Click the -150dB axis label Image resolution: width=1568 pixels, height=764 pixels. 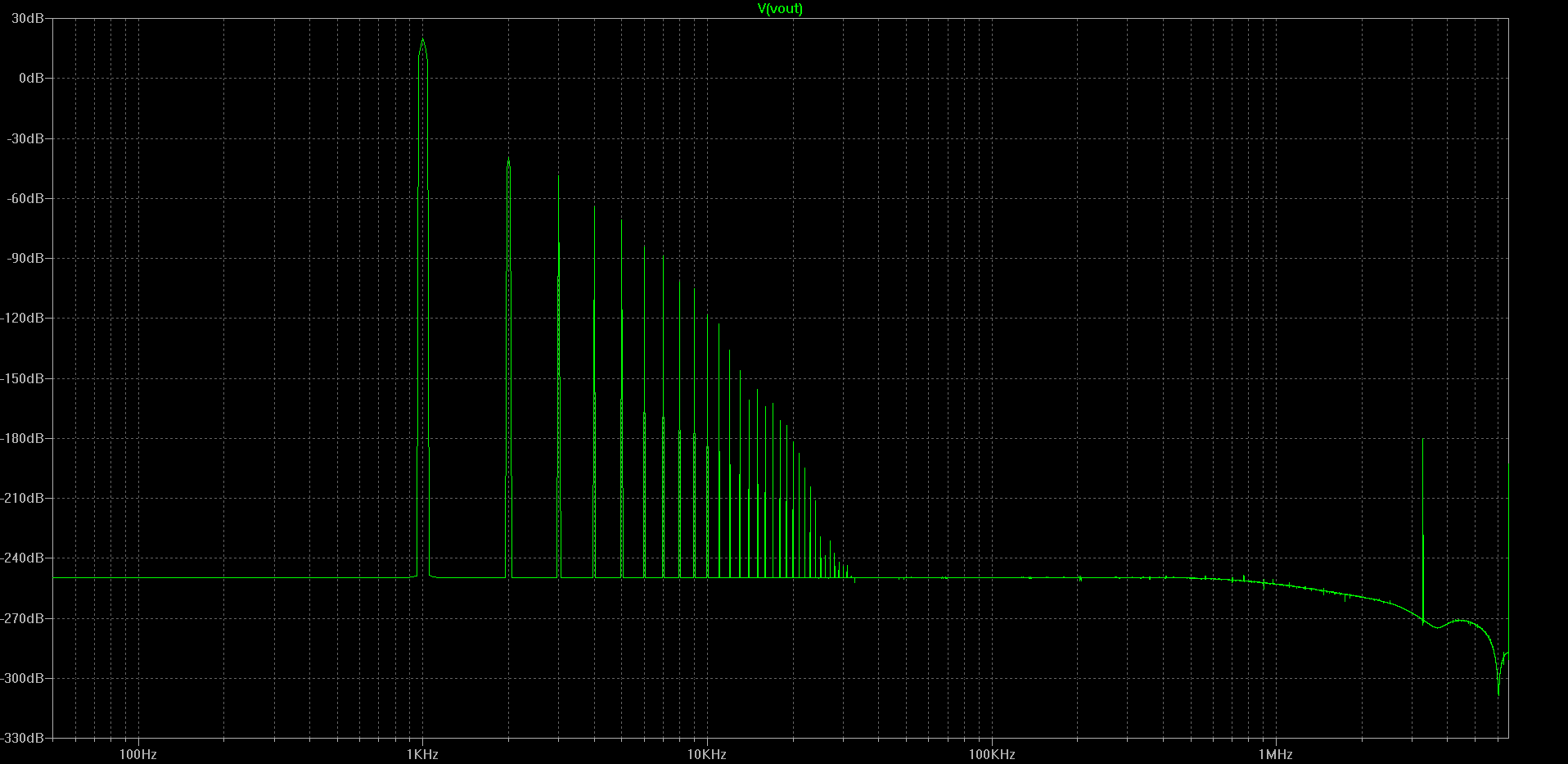(23, 378)
